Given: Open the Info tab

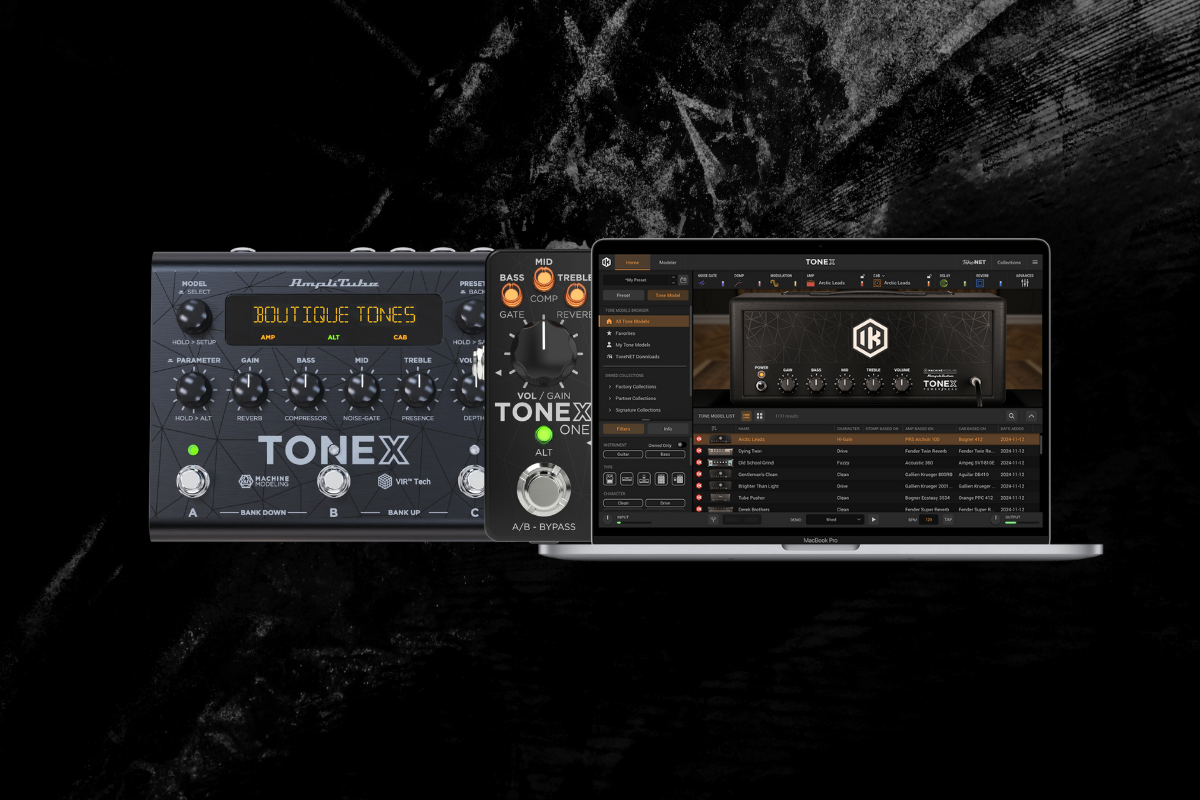Looking at the screenshot, I should (667, 428).
